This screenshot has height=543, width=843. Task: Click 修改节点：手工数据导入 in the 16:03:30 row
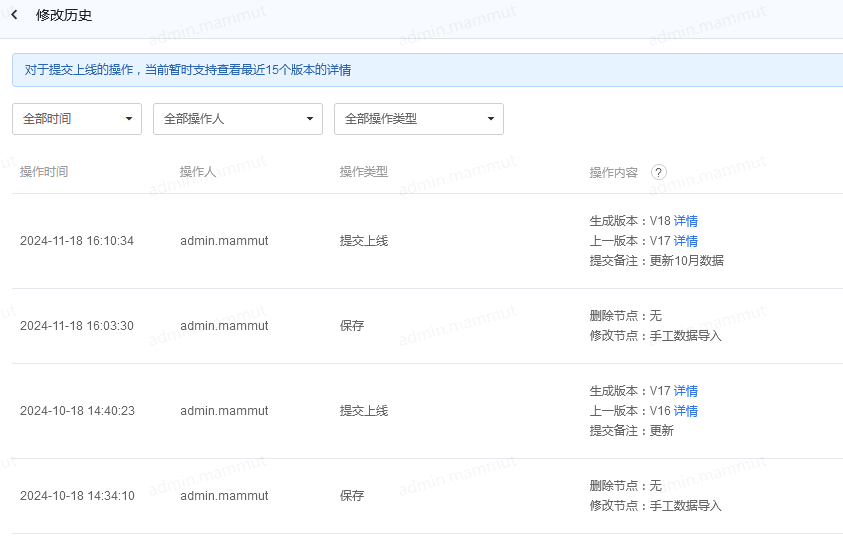(x=655, y=335)
